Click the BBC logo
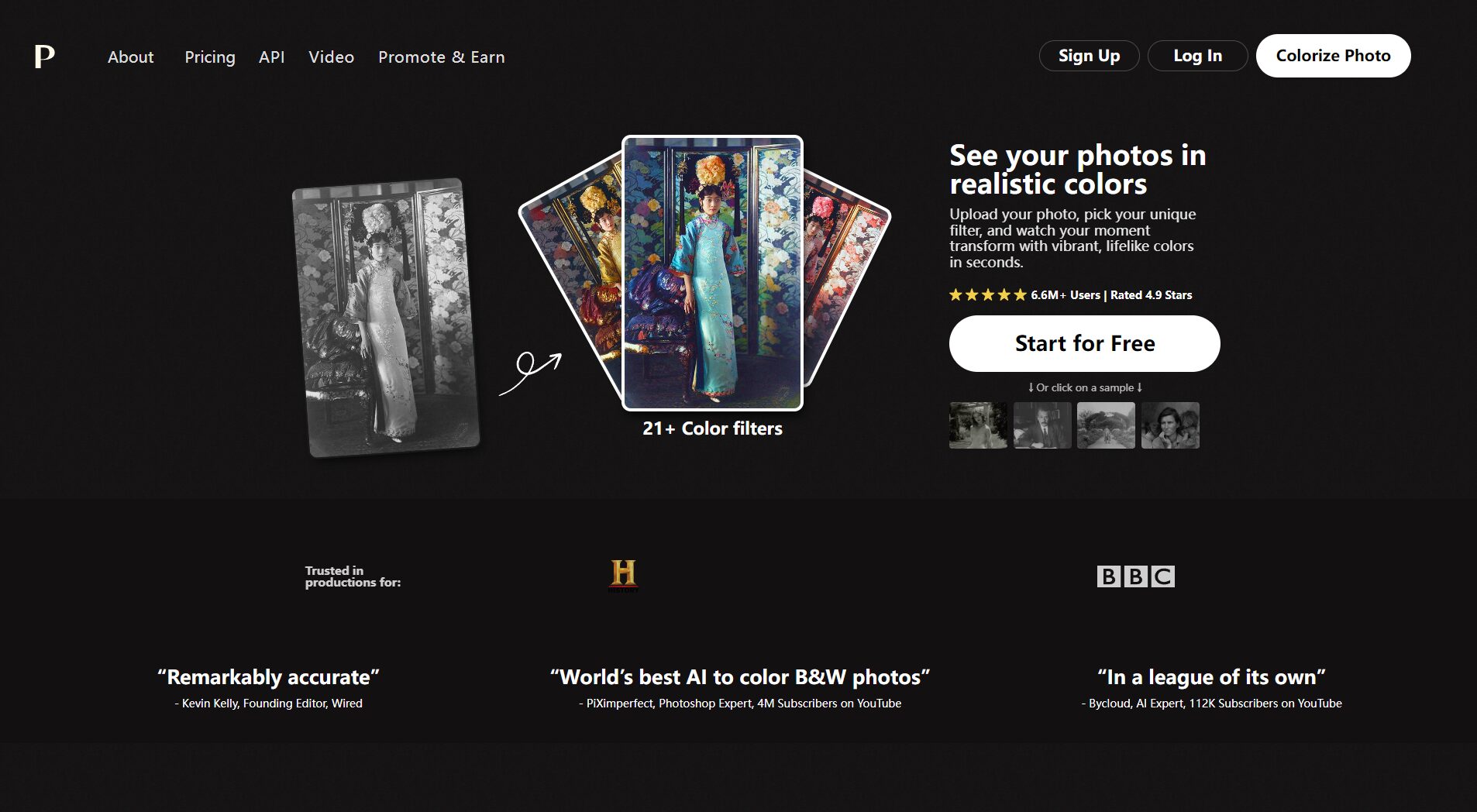Viewport: 1477px width, 812px height. click(1135, 576)
